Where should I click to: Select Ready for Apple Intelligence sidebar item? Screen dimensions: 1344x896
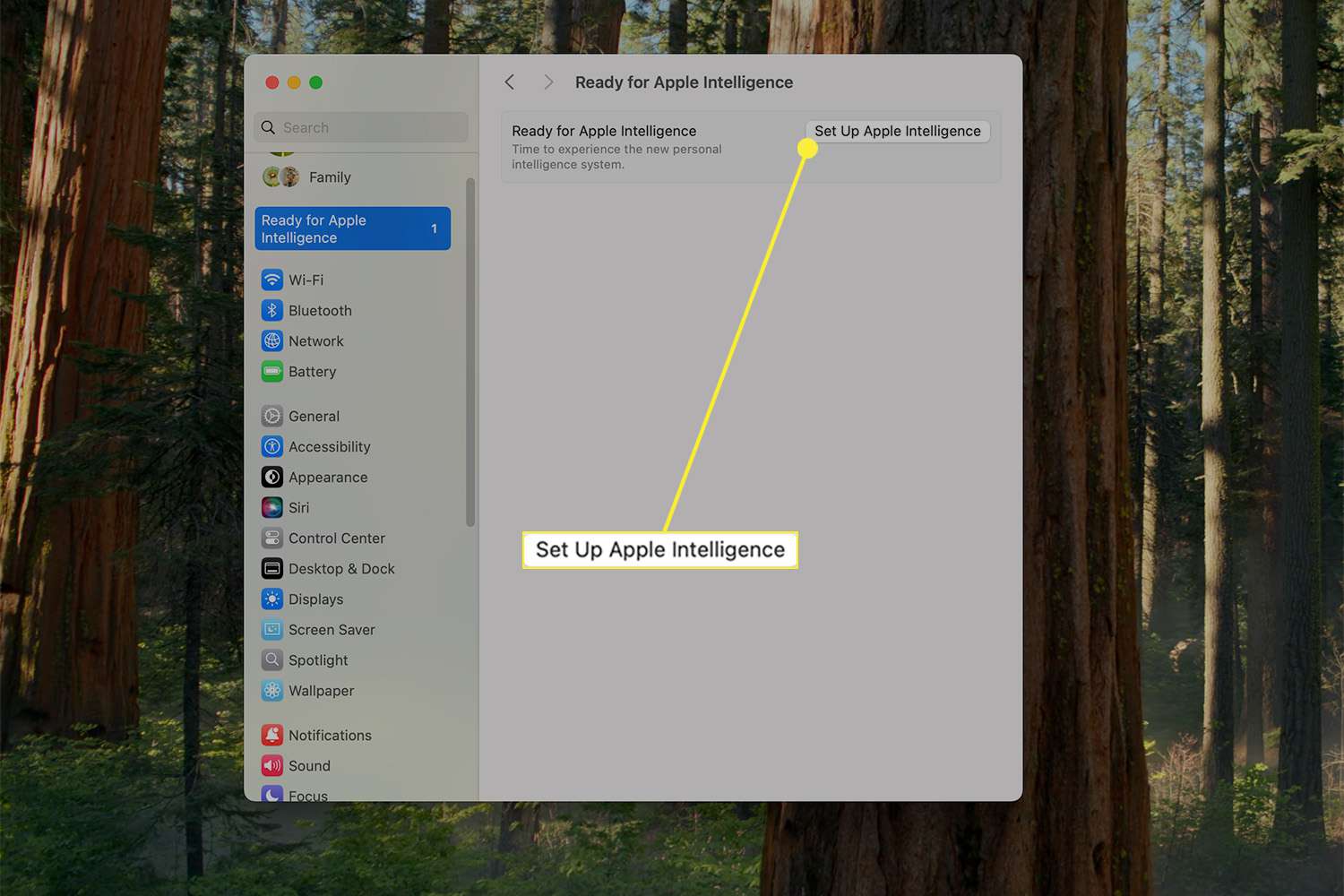pos(352,229)
